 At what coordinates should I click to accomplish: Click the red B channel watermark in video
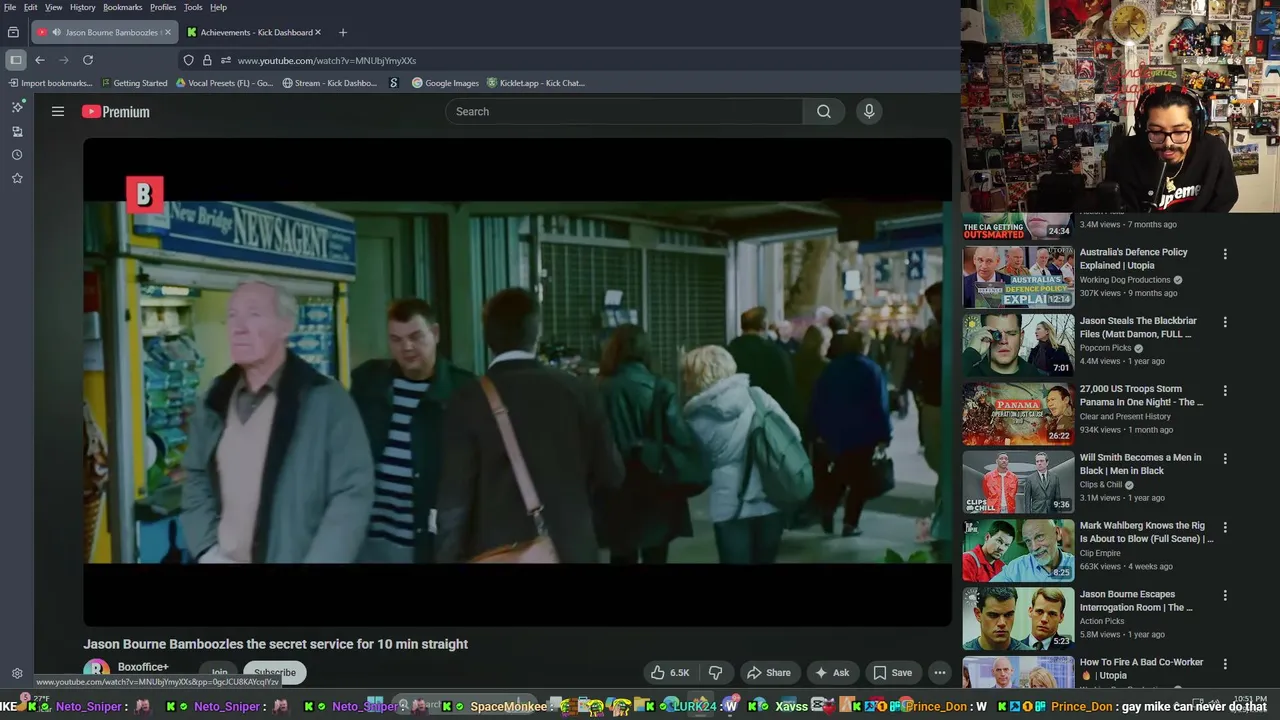tap(144, 194)
